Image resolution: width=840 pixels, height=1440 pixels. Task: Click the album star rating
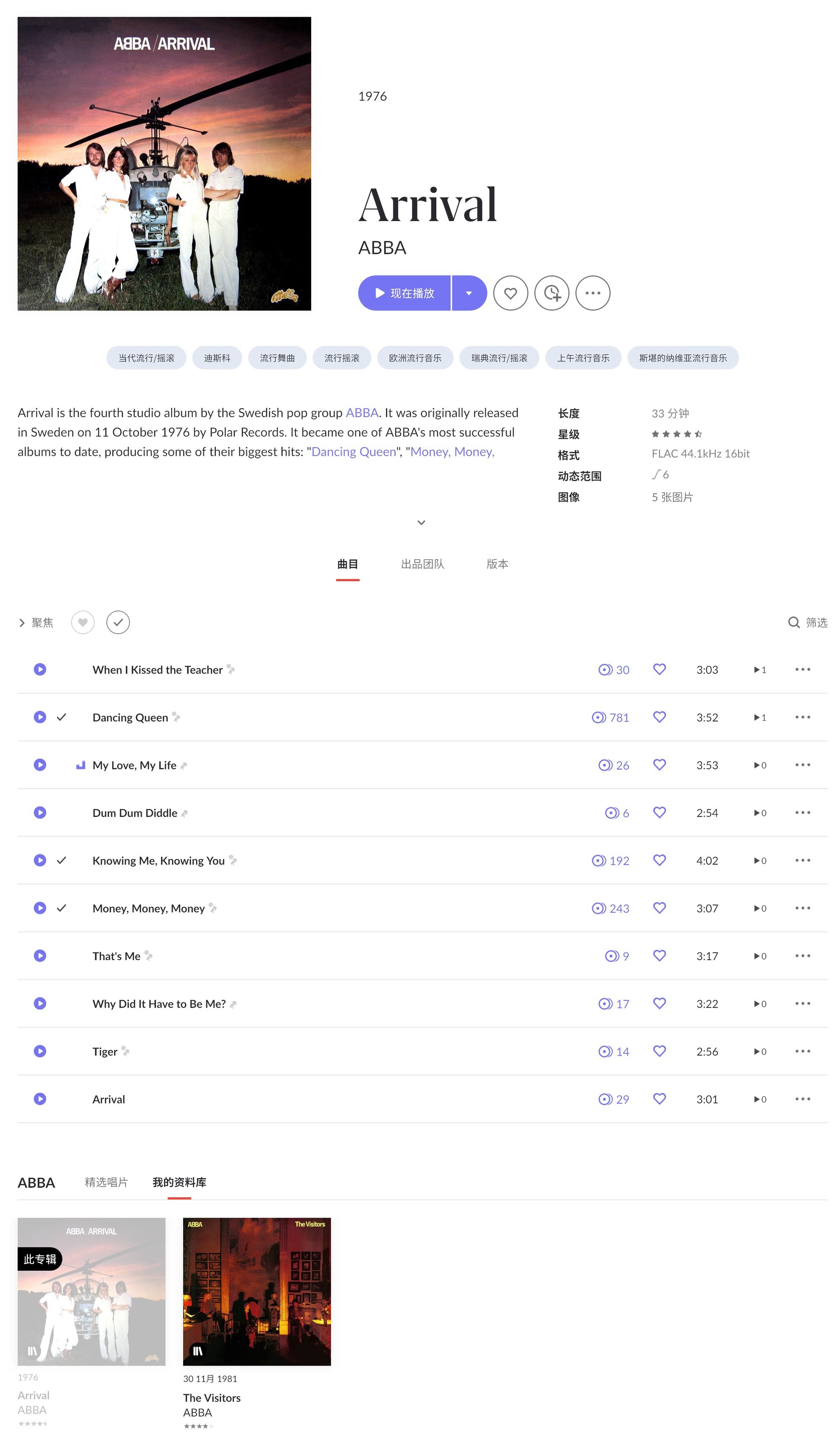[676, 434]
